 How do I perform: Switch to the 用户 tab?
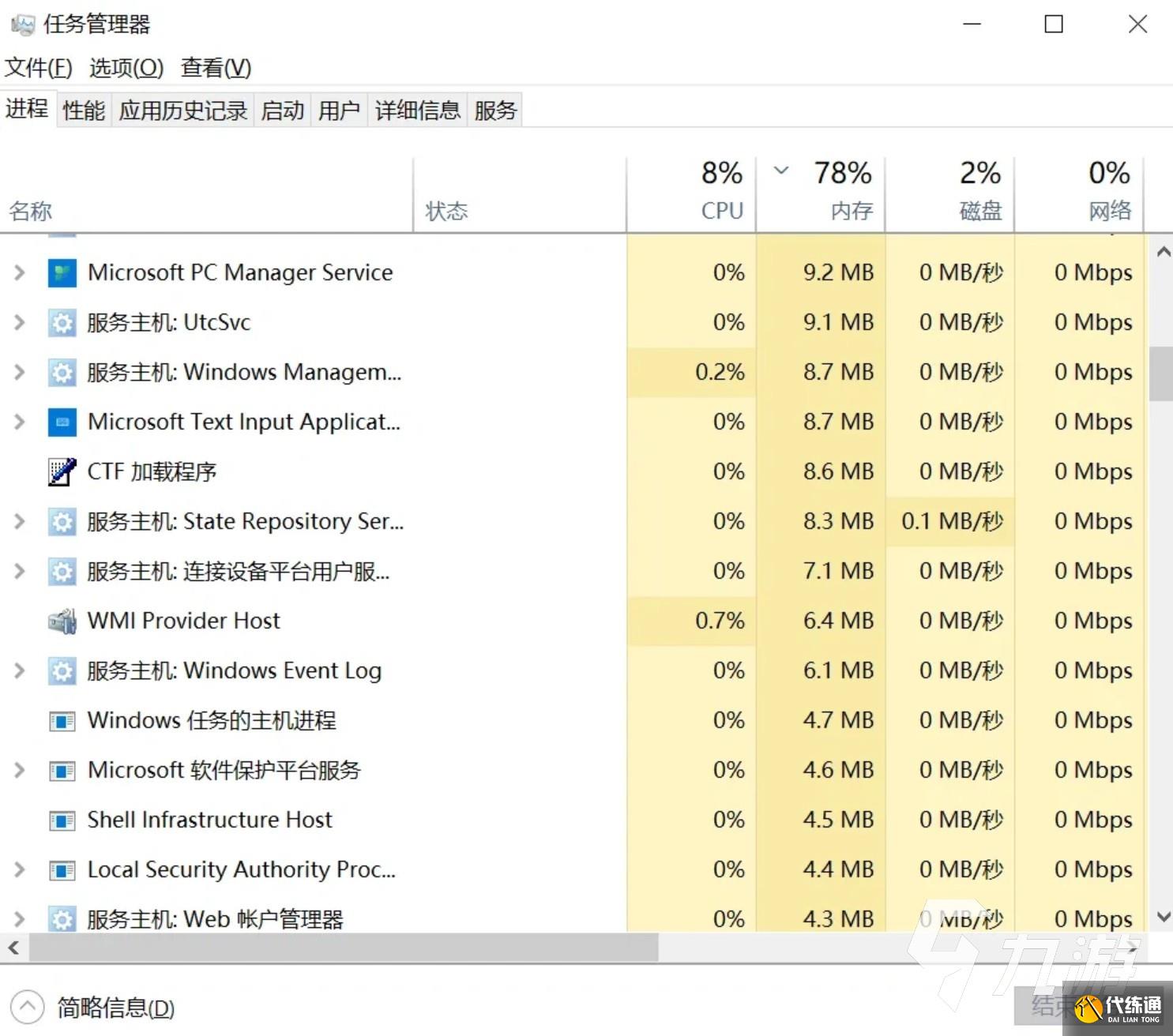(339, 111)
